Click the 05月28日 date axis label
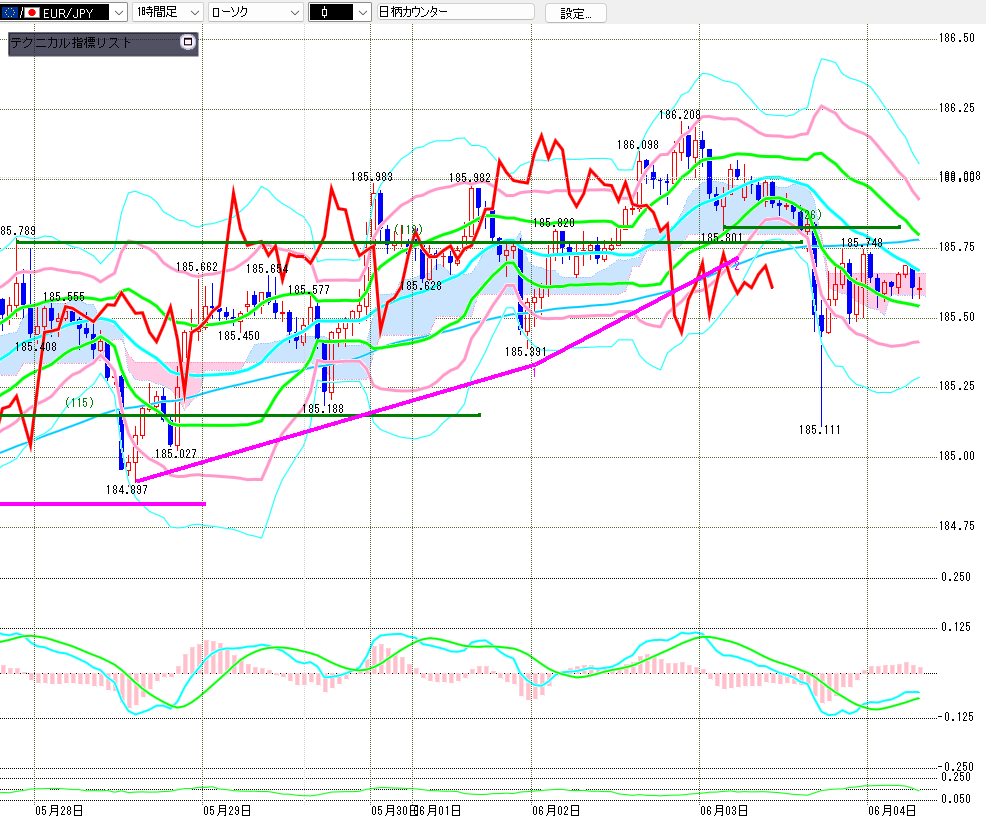Viewport: 986px width, 819px height. coord(59,811)
